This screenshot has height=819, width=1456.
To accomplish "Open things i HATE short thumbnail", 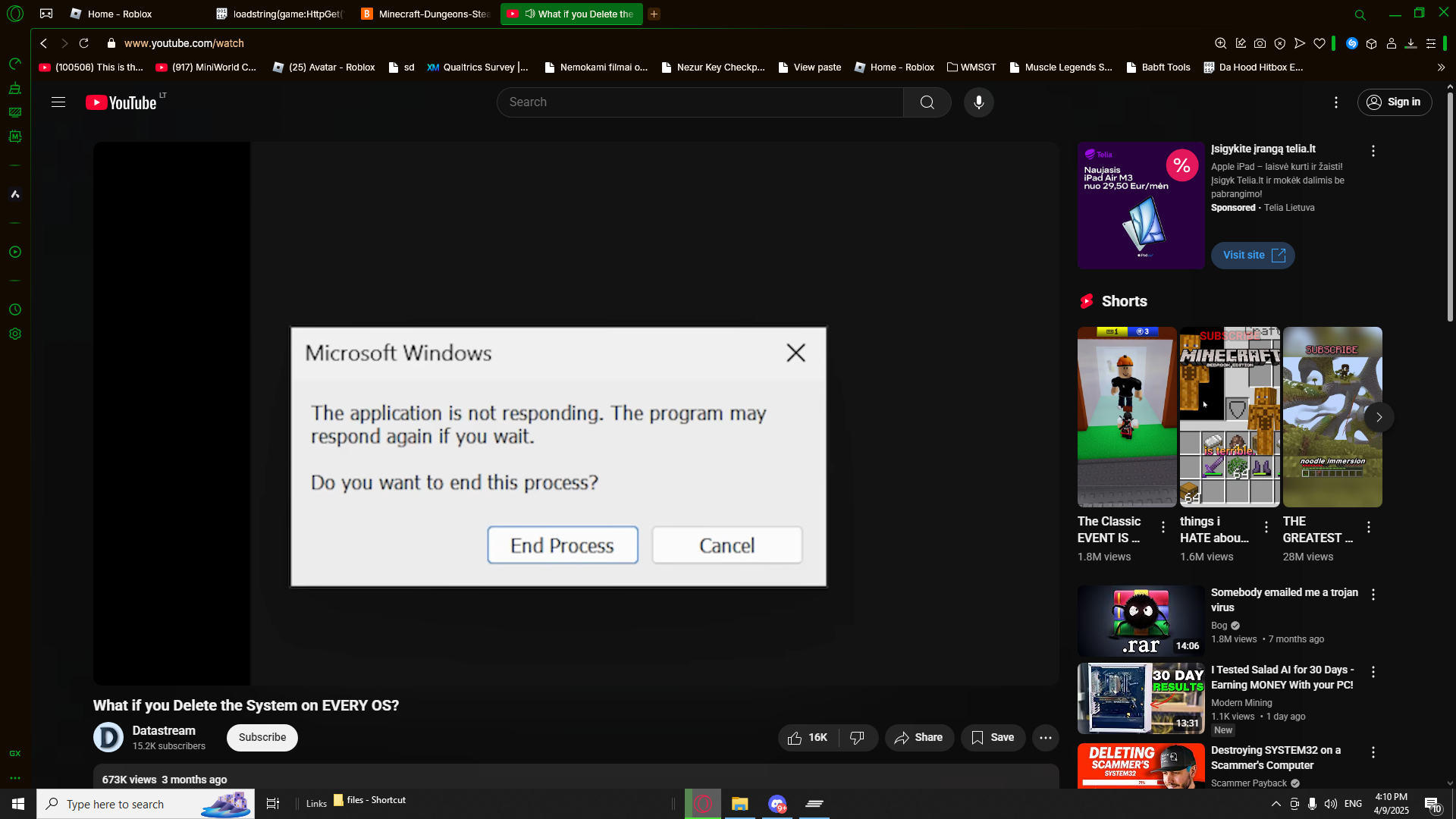I will pos(1229,417).
